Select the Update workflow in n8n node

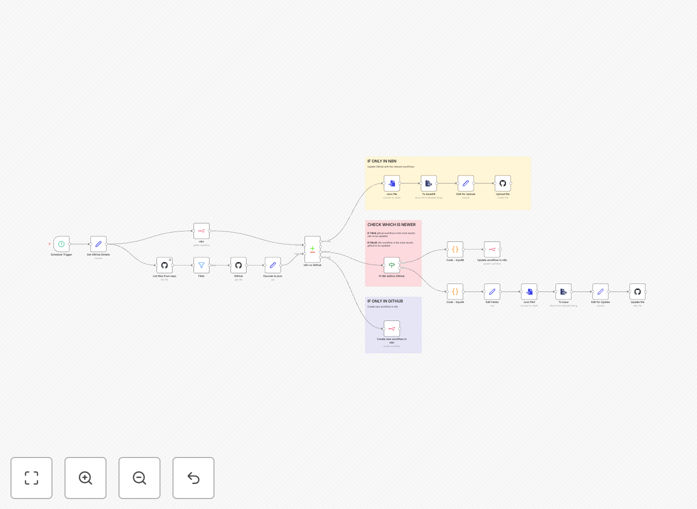pyautogui.click(x=492, y=249)
